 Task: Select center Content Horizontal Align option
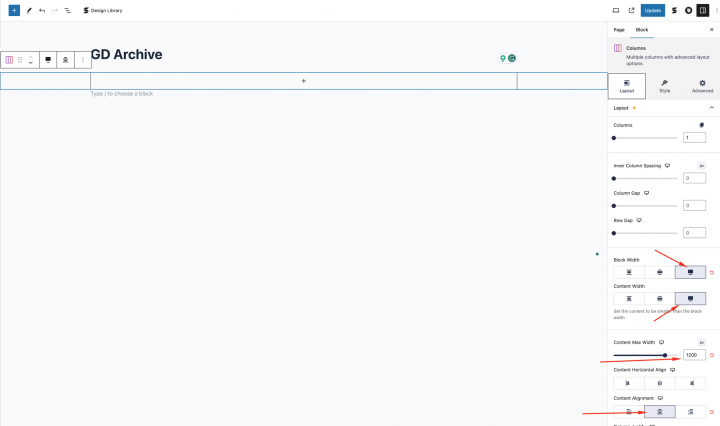[659, 383]
